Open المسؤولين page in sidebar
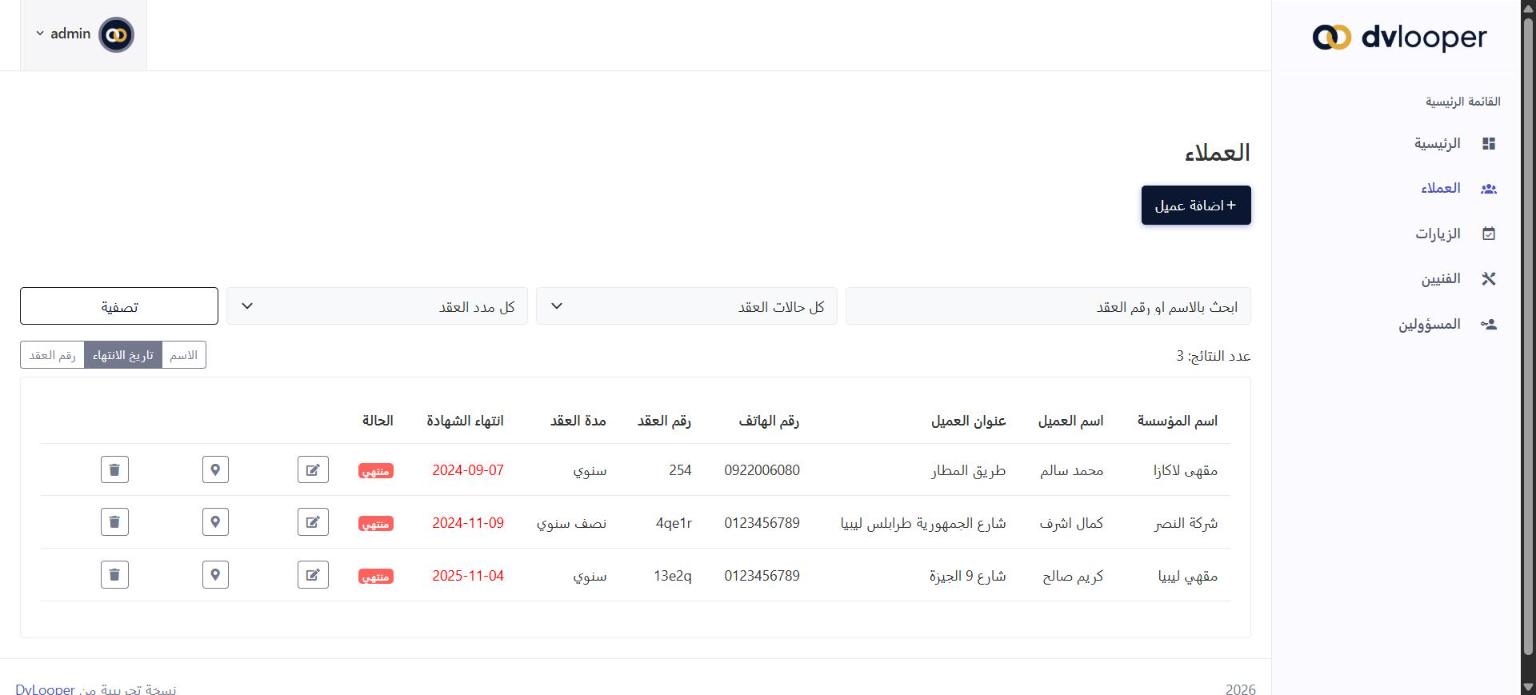Viewport: 1536px width, 695px height. click(1429, 325)
